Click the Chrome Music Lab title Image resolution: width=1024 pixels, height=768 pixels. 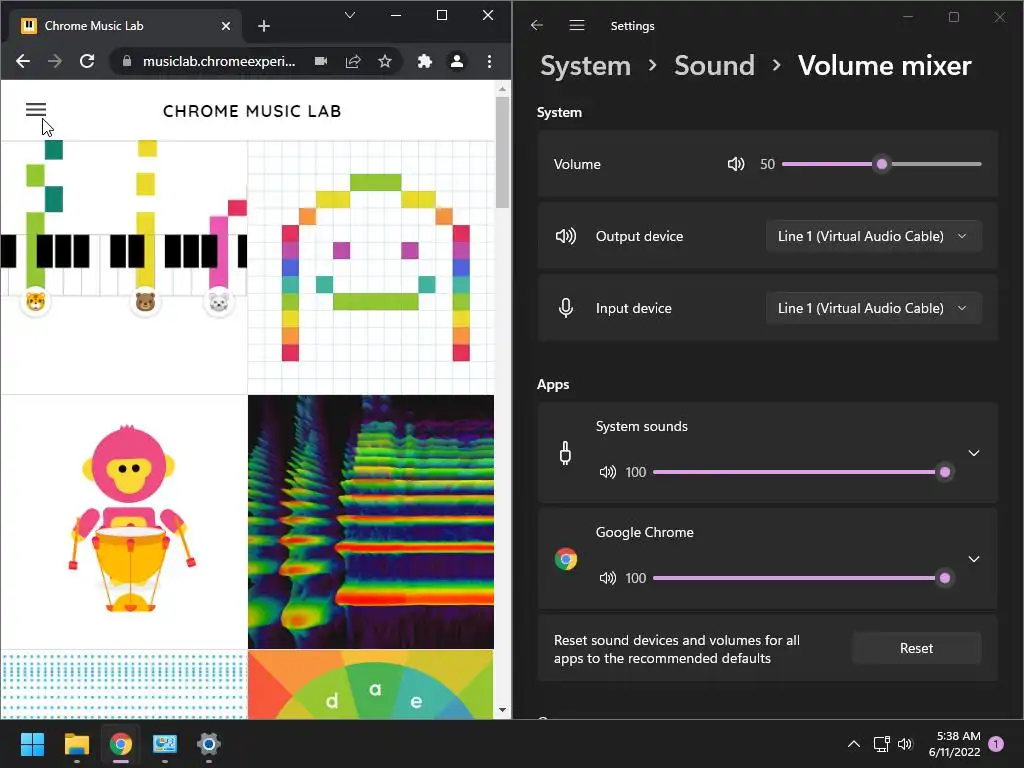(x=252, y=111)
